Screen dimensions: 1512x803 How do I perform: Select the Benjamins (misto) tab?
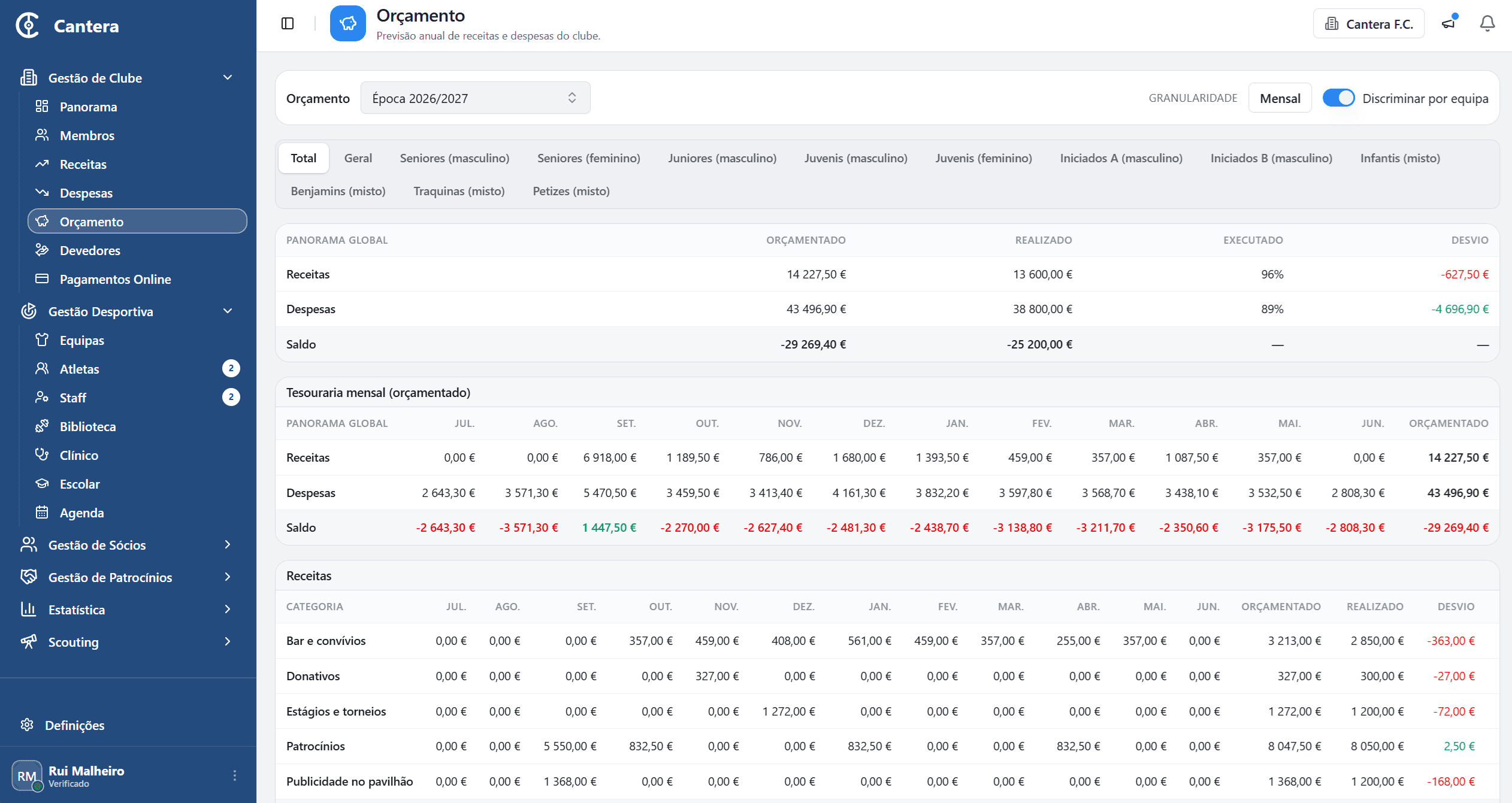tap(338, 191)
